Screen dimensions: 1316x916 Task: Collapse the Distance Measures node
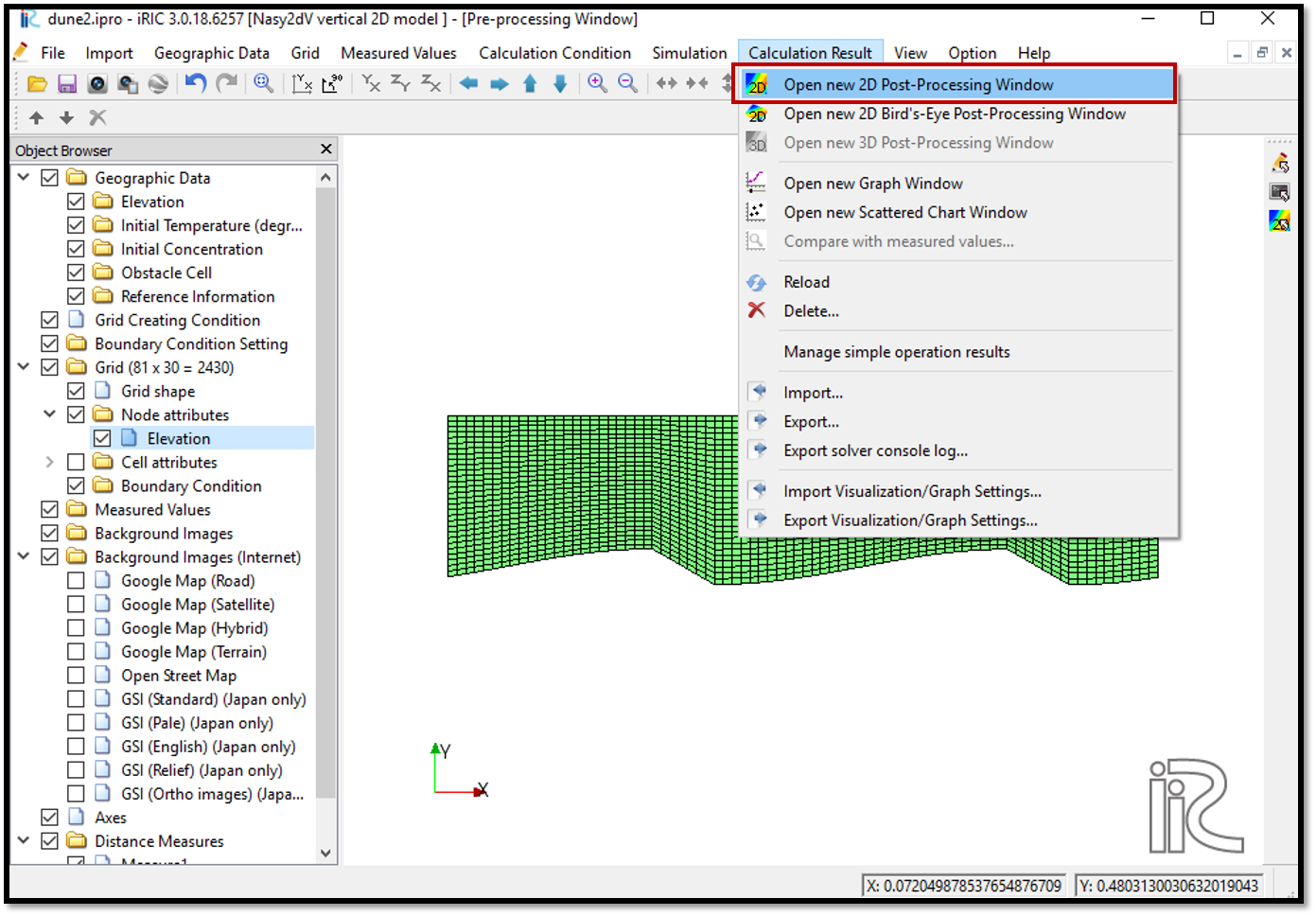point(24,840)
